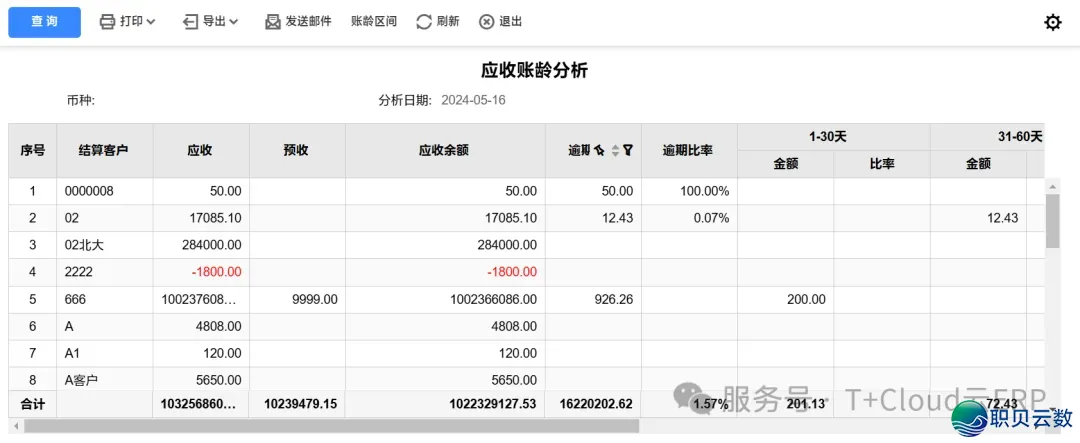Click the horizontal scrollbar at bottom

[330, 426]
